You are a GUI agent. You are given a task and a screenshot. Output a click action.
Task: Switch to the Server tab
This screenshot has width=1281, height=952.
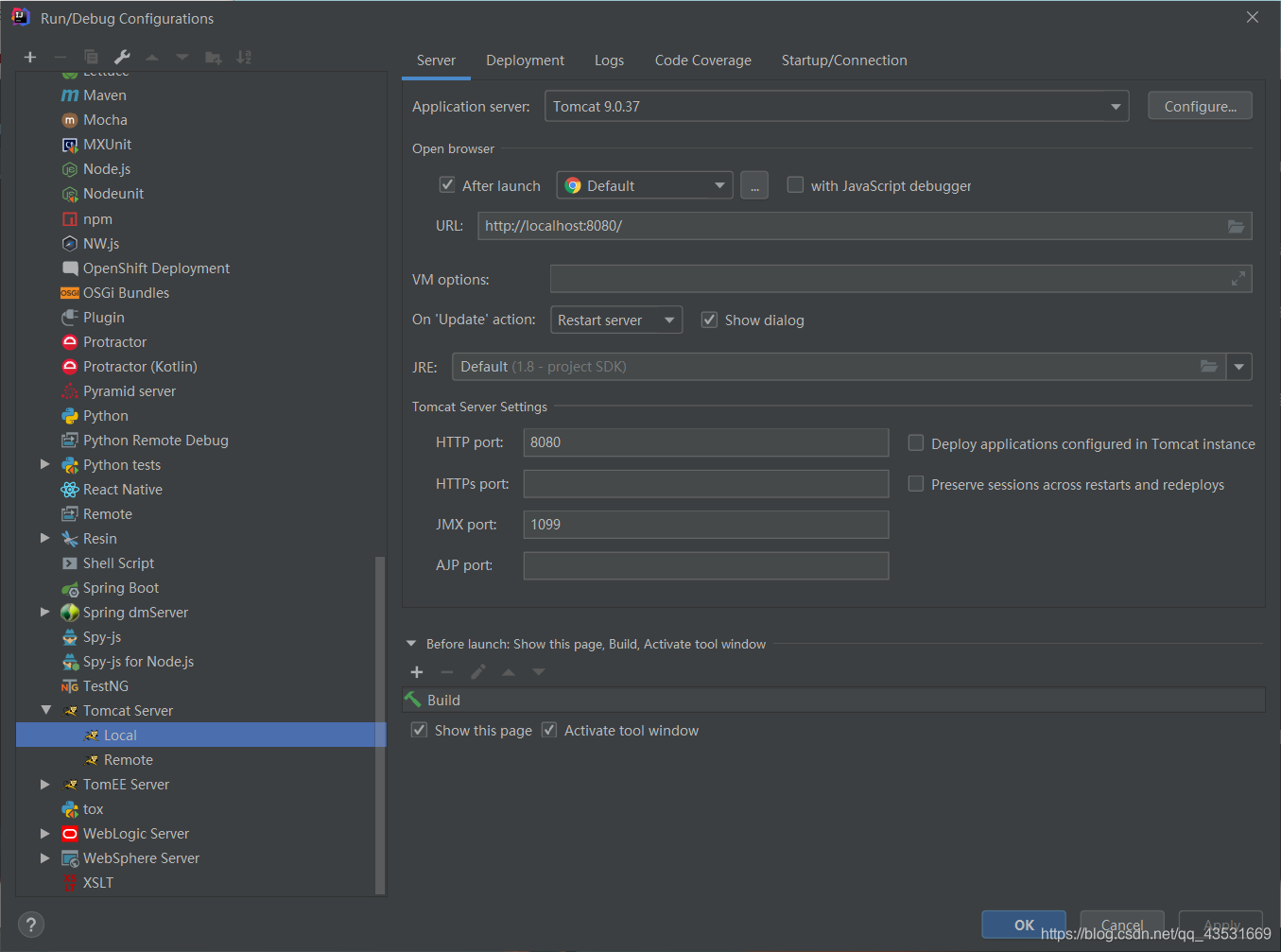click(436, 61)
